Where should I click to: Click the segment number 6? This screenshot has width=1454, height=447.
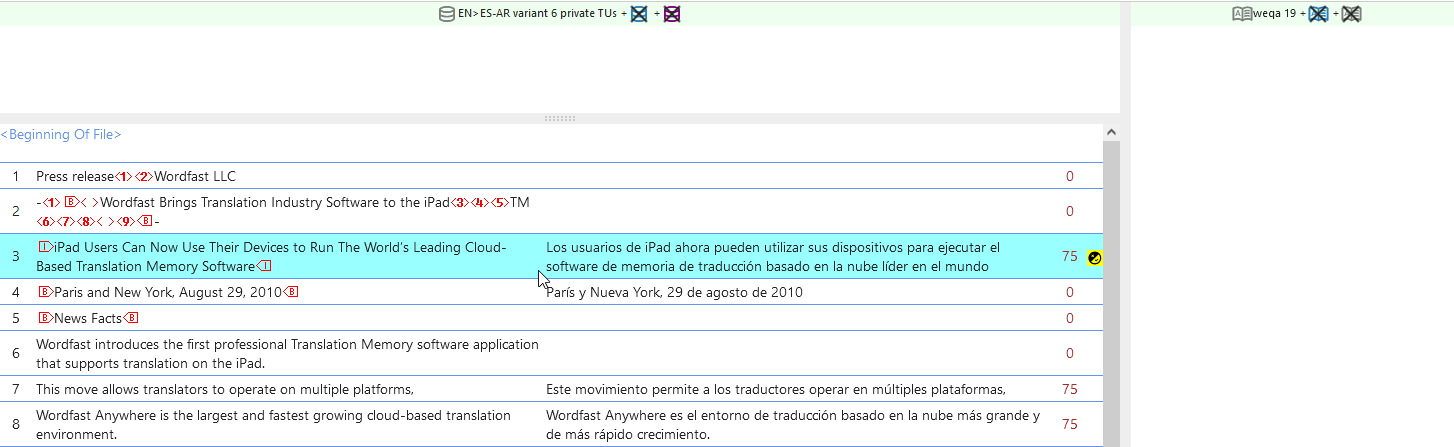(16, 353)
